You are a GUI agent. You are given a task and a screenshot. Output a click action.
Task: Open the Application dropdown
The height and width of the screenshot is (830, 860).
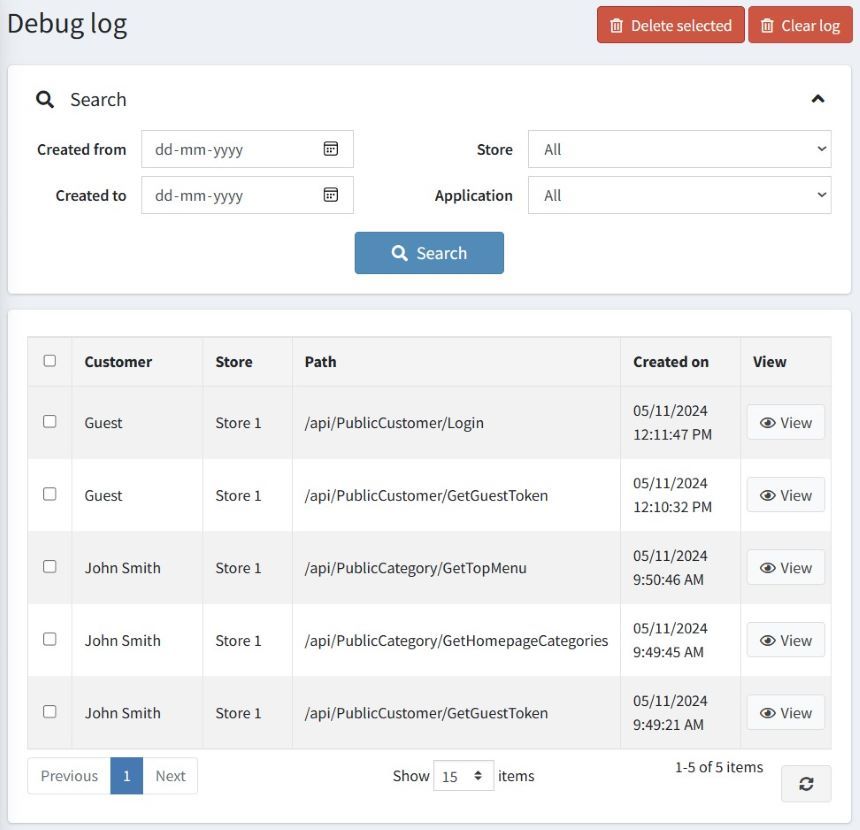pyautogui.click(x=680, y=195)
